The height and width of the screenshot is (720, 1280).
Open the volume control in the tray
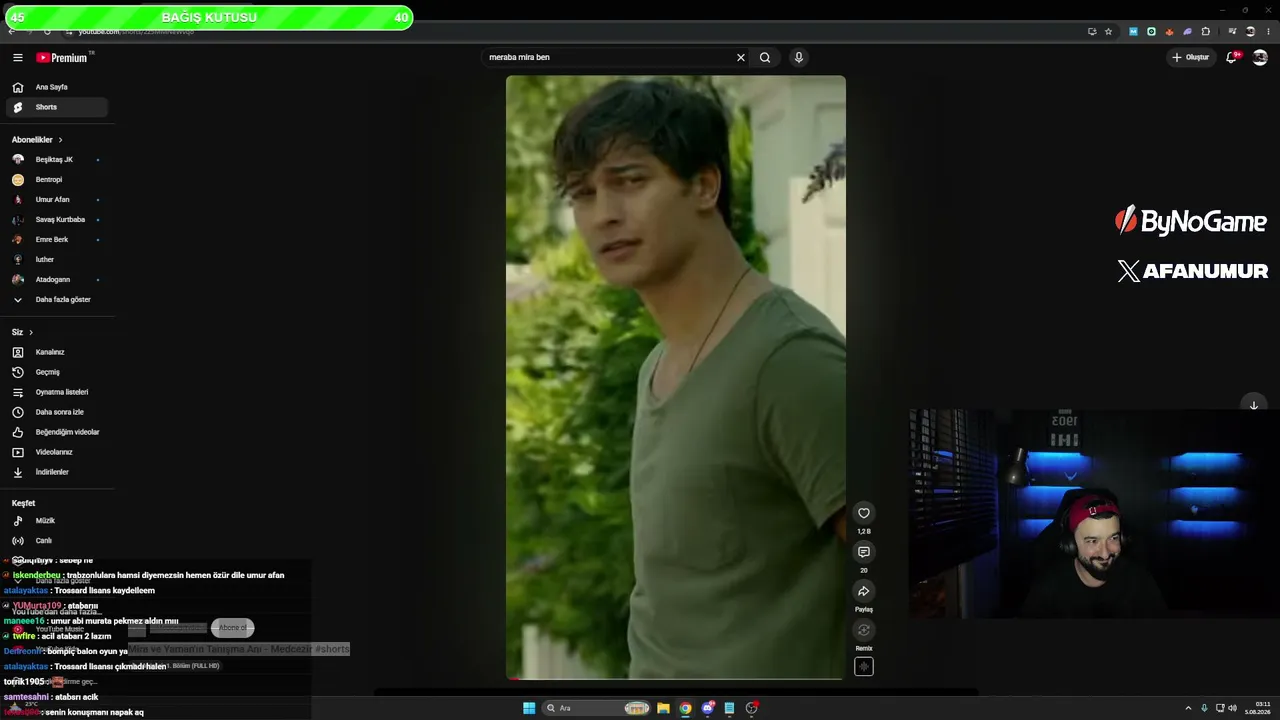point(1232,708)
